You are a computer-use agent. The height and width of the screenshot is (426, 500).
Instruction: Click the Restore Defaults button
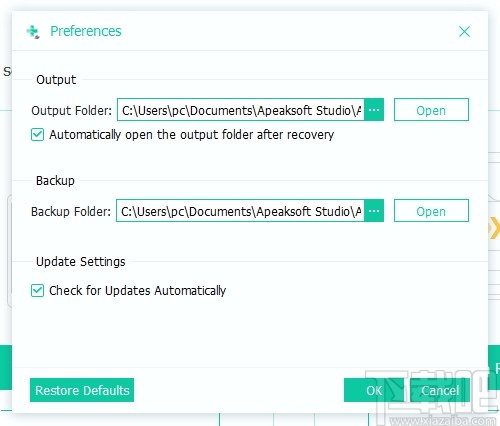click(82, 390)
